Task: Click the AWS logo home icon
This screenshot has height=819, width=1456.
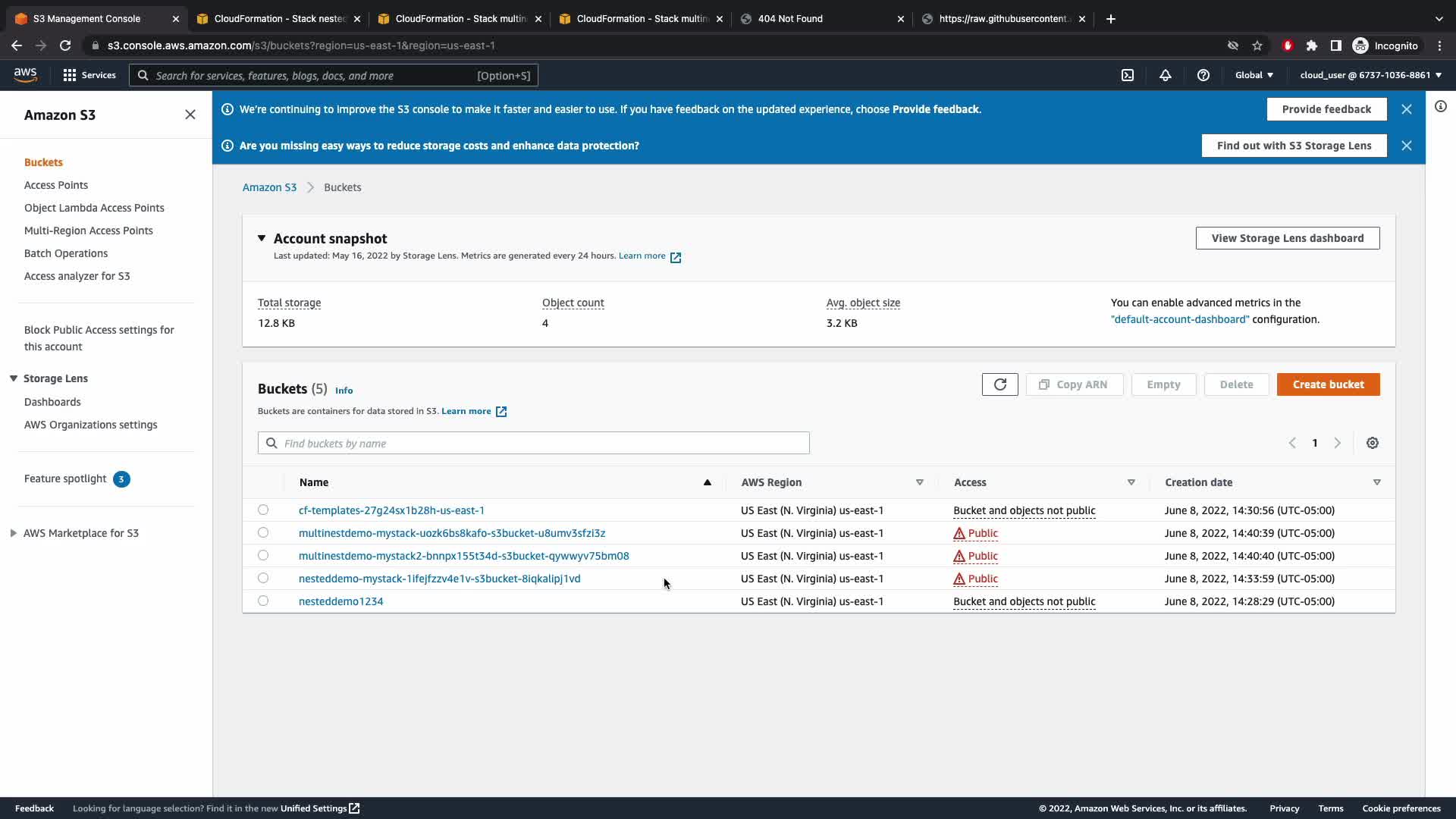Action: 25,74
